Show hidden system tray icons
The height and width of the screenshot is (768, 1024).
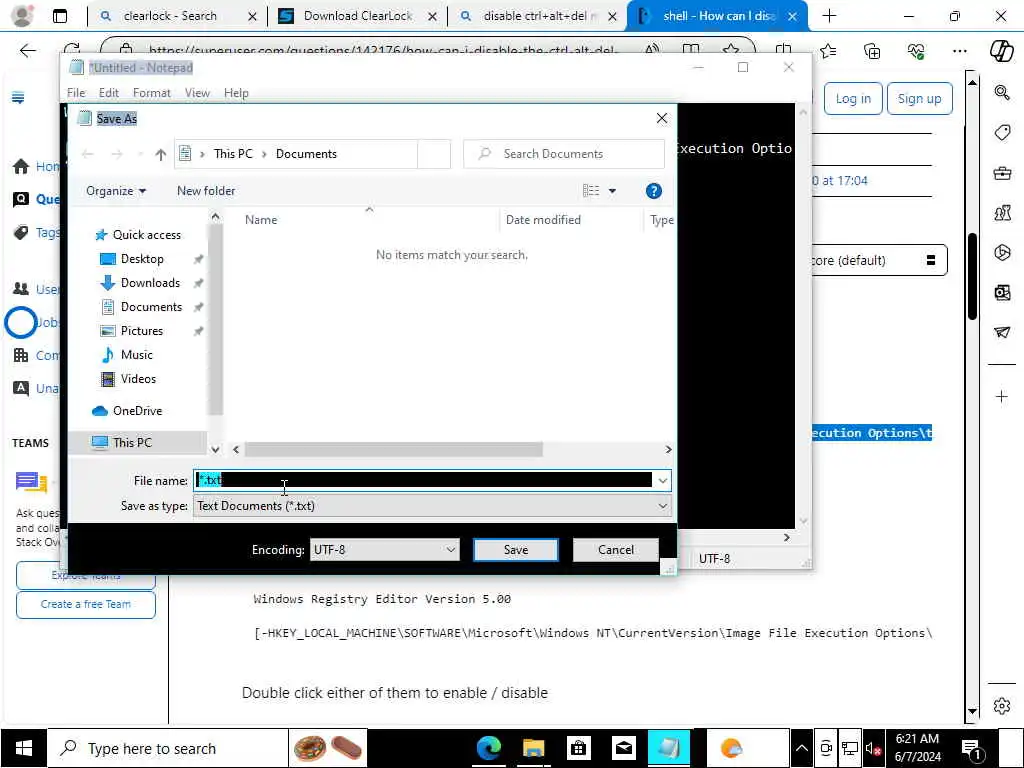[802, 748]
